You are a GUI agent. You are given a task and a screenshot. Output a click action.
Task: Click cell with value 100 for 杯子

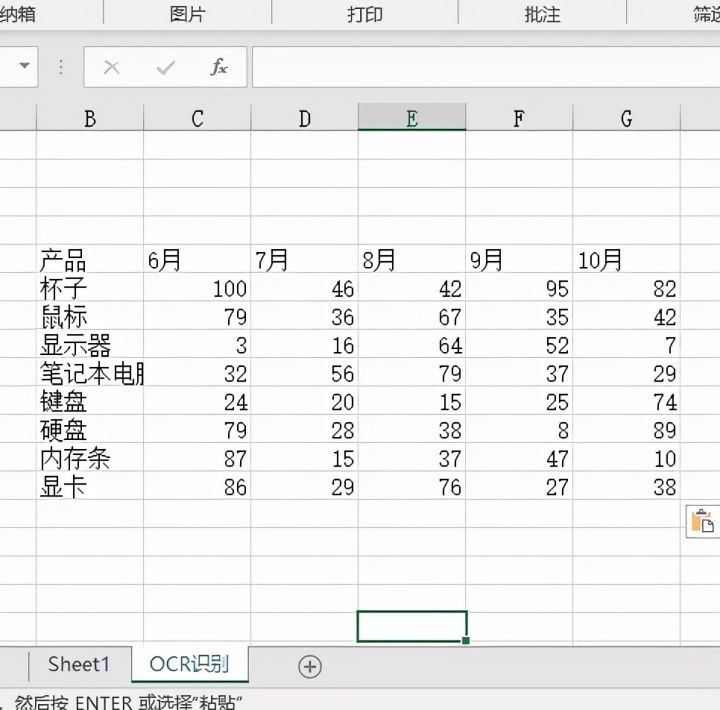coord(197,288)
